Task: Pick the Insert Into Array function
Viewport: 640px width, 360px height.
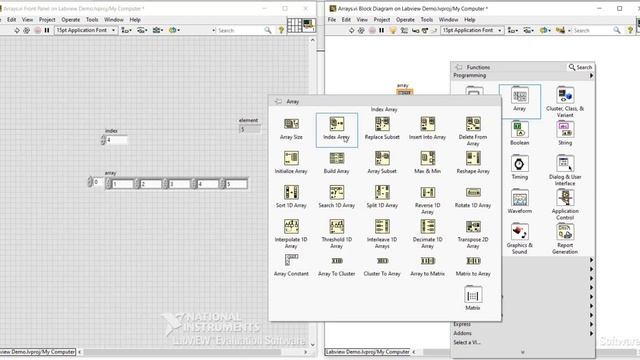Action: 427,129
